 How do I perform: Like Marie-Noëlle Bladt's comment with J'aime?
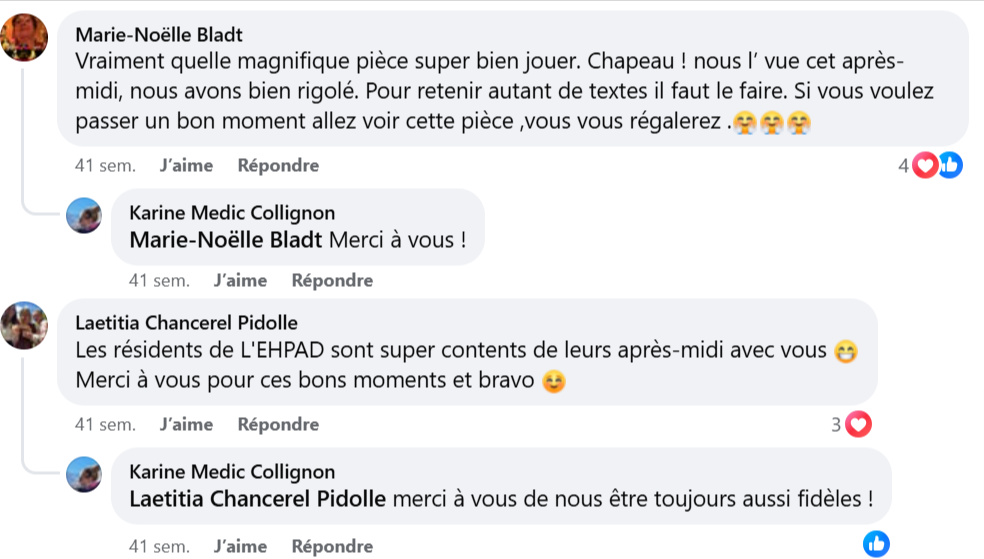(x=186, y=166)
